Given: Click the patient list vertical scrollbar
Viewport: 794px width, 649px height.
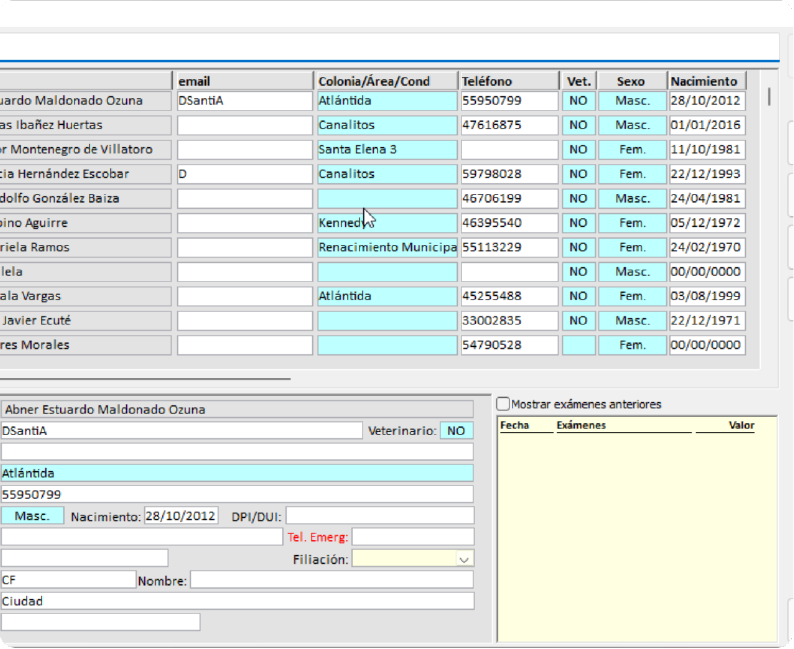Looking at the screenshot, I should [x=769, y=97].
